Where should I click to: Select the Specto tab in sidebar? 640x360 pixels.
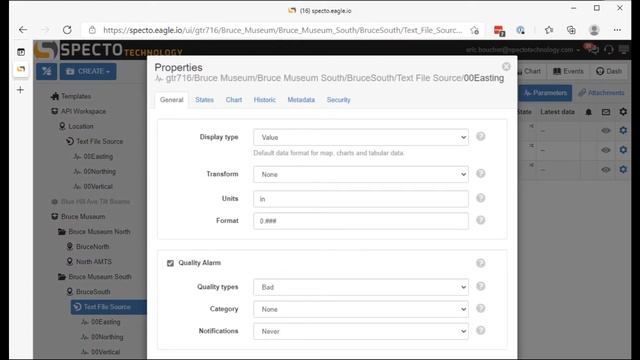click(21, 69)
